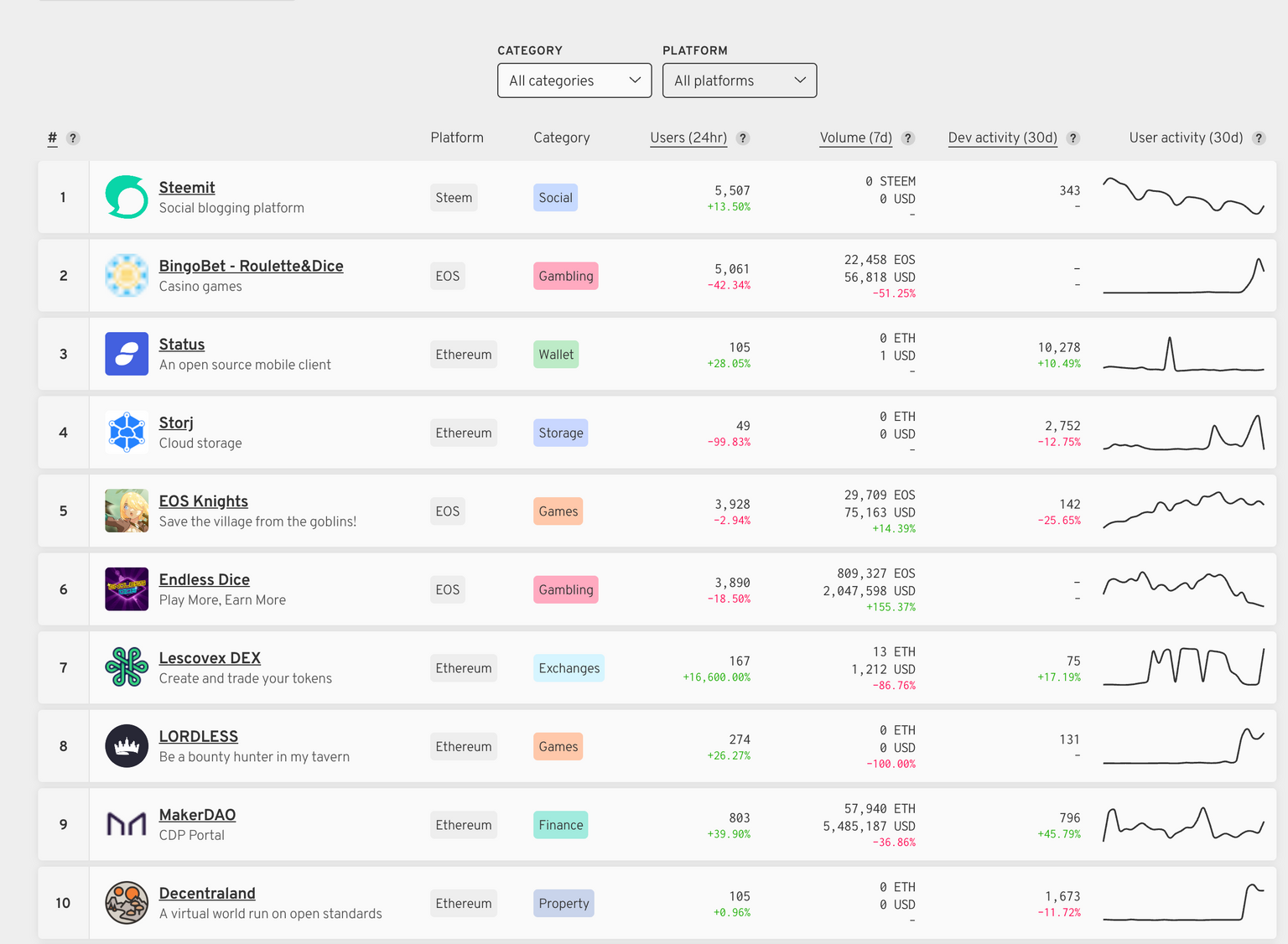Click Steemit users value 5,507
The width and height of the screenshot is (1288, 944).
[732, 190]
